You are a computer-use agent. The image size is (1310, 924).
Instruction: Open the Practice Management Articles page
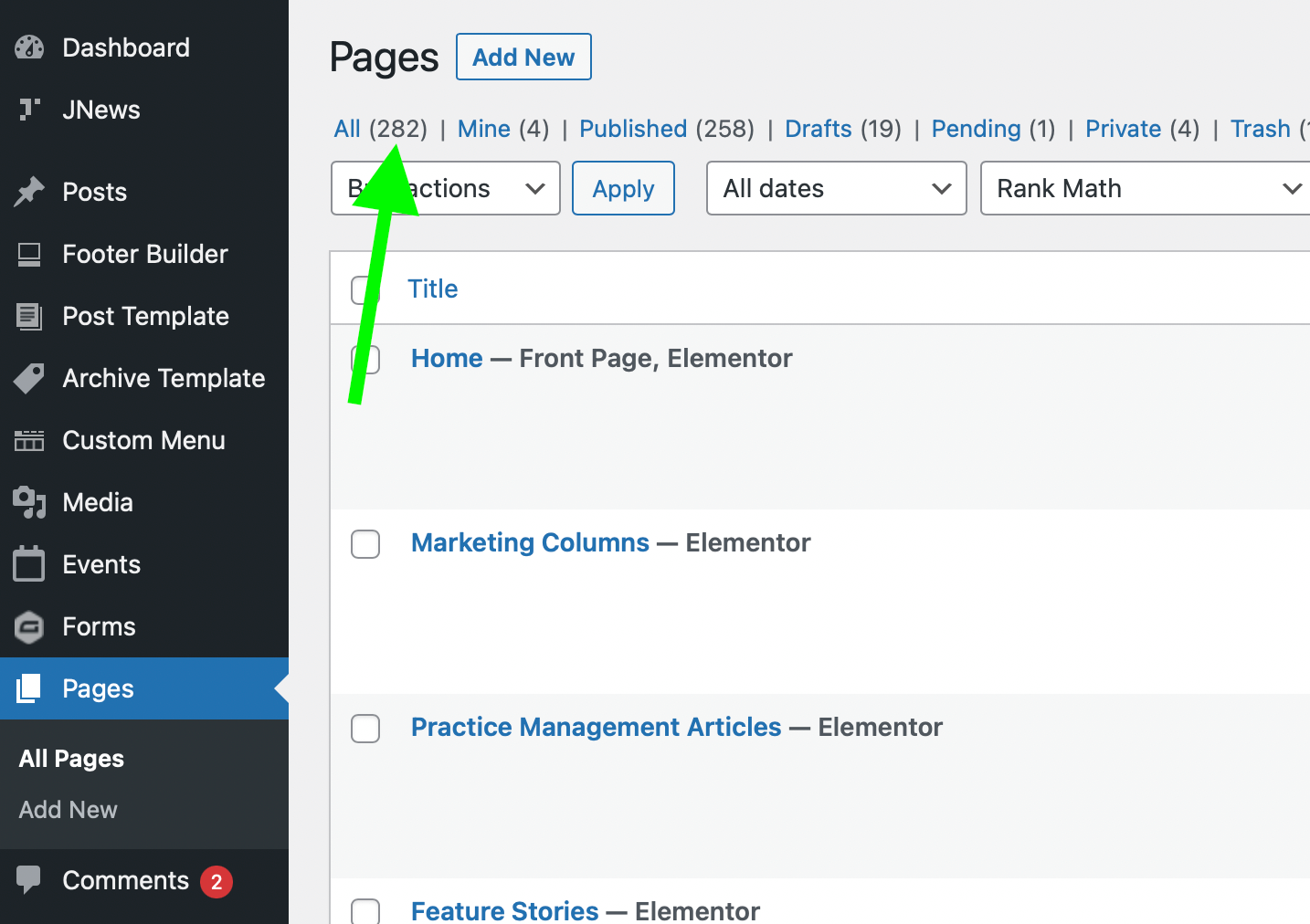pos(596,727)
